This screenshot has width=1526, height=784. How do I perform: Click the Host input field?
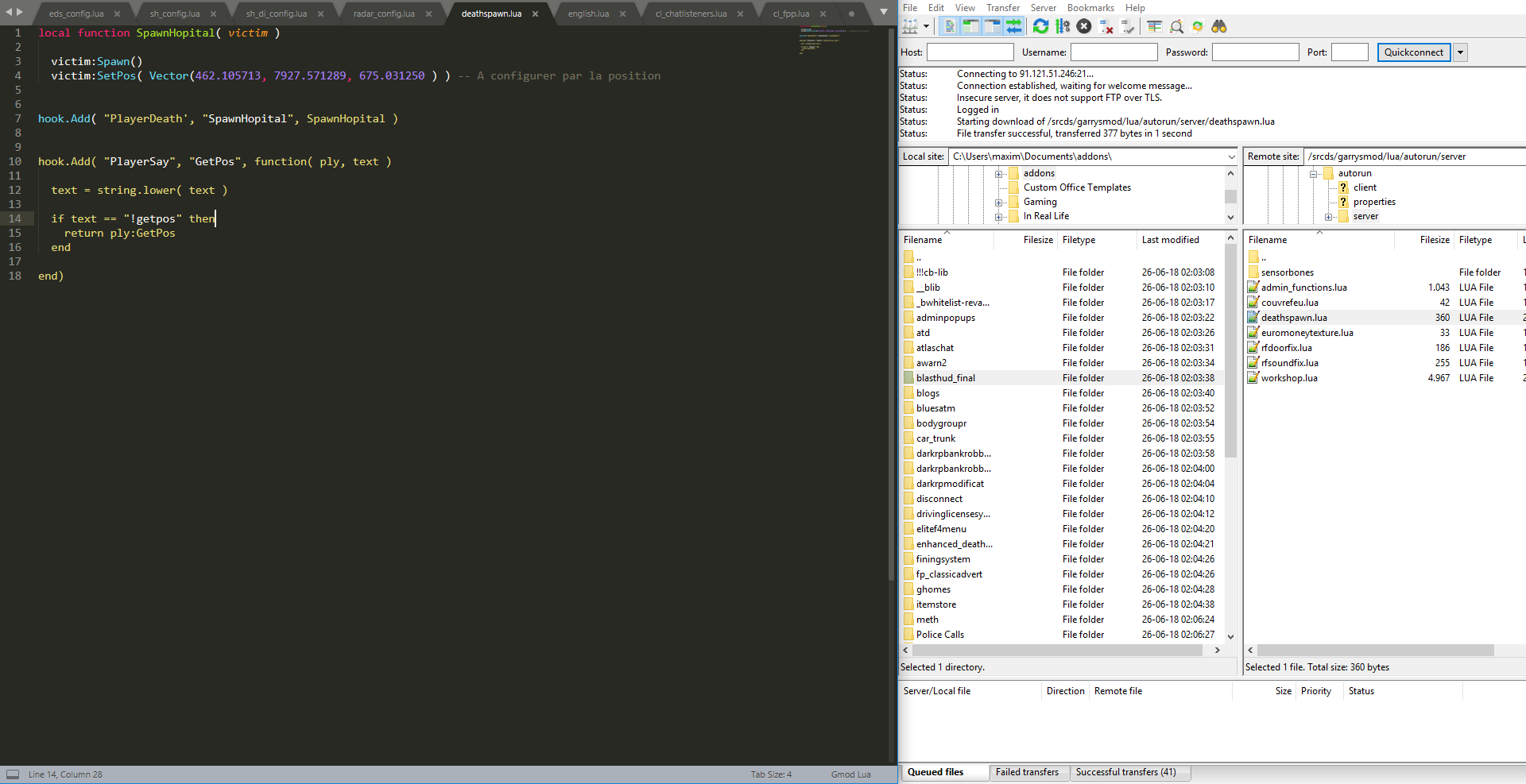[970, 52]
